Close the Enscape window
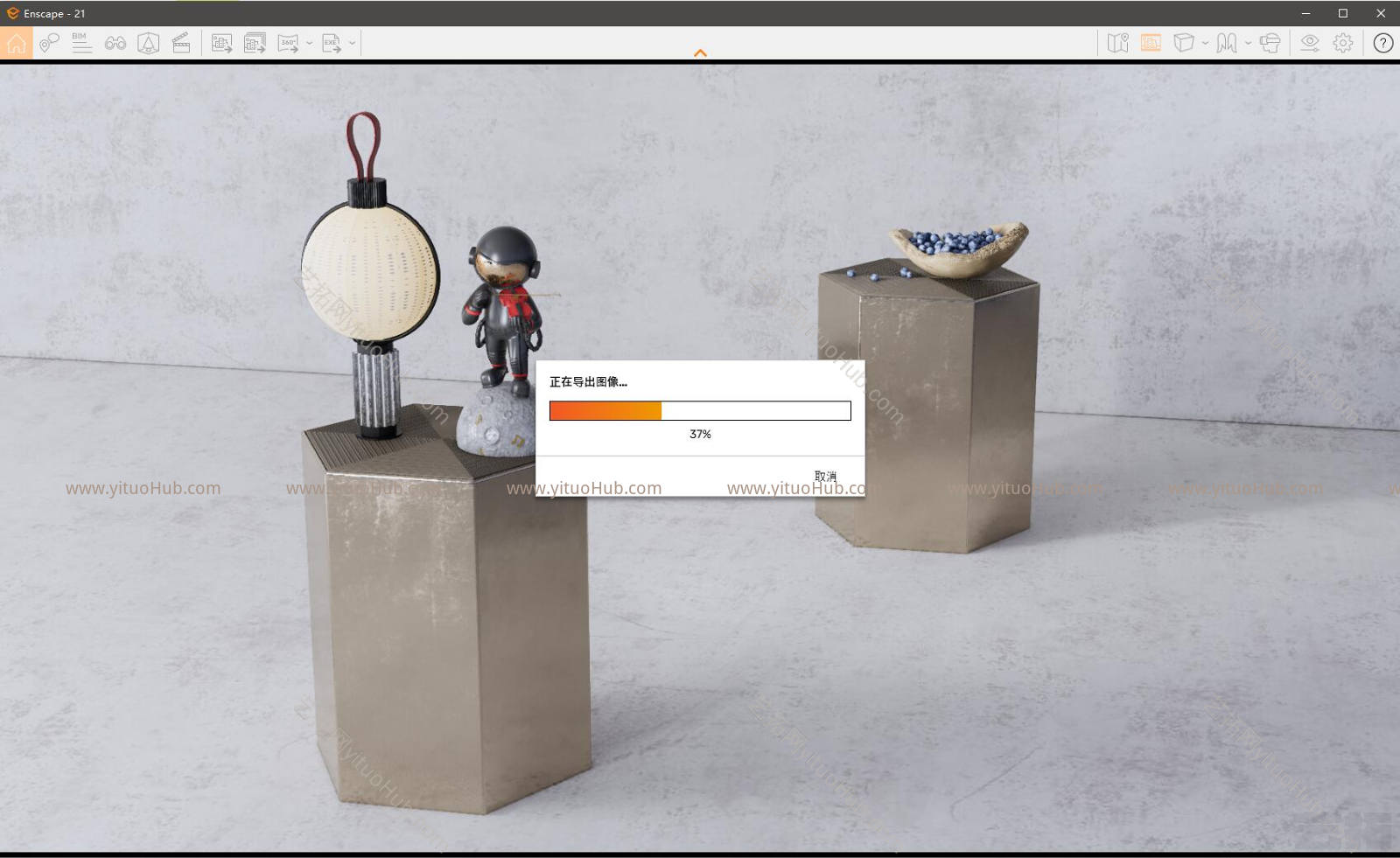This screenshot has height=858, width=1400. [x=1381, y=13]
